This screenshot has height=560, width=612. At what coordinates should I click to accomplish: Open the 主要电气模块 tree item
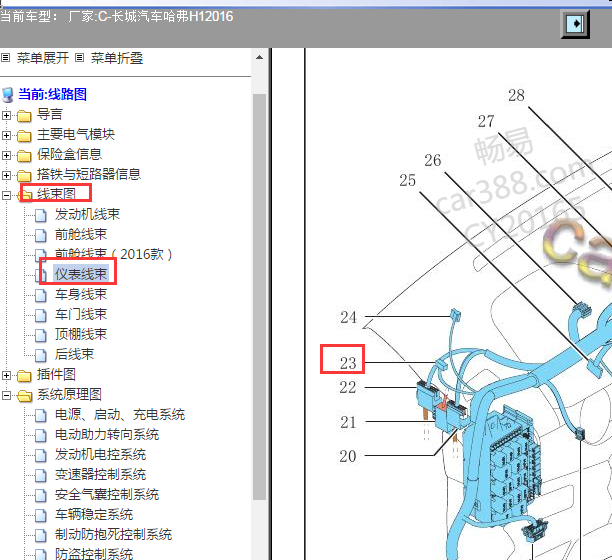point(76,134)
